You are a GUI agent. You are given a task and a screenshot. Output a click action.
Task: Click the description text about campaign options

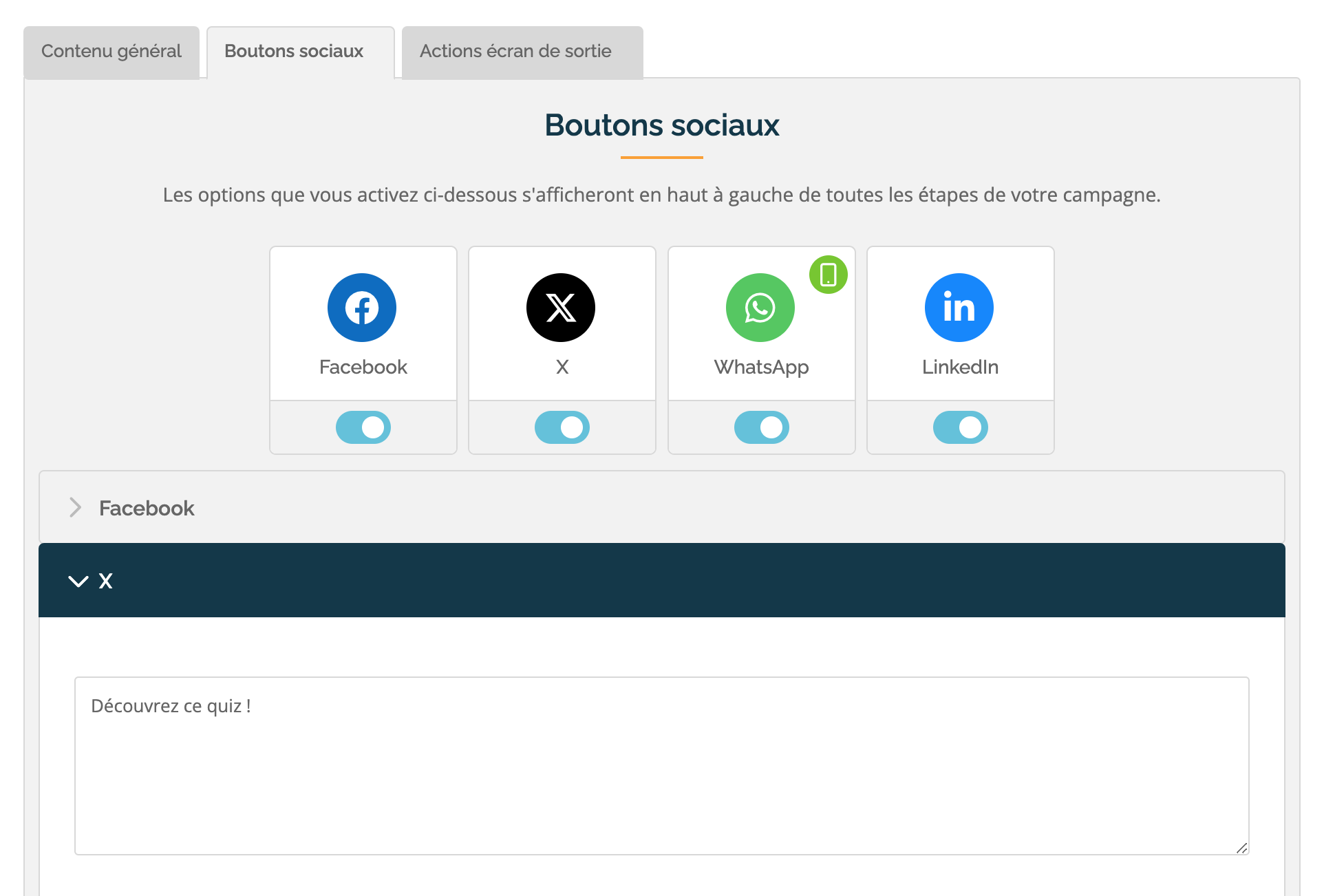(662, 195)
